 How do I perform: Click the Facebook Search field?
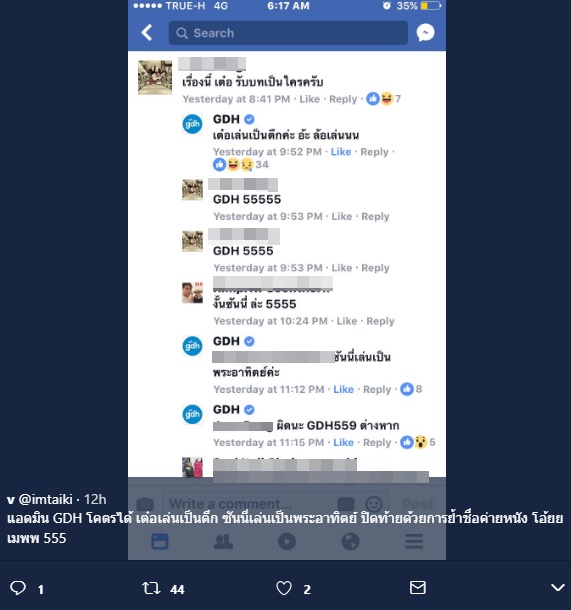point(288,33)
